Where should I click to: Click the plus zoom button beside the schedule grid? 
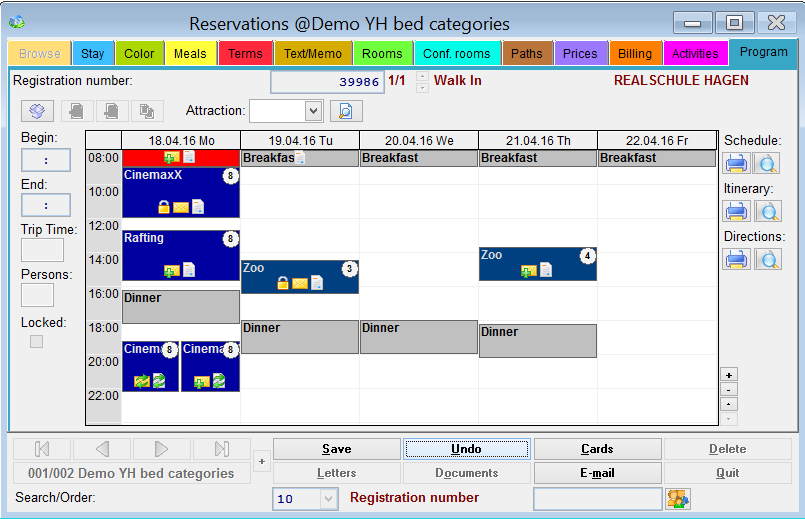click(x=729, y=375)
